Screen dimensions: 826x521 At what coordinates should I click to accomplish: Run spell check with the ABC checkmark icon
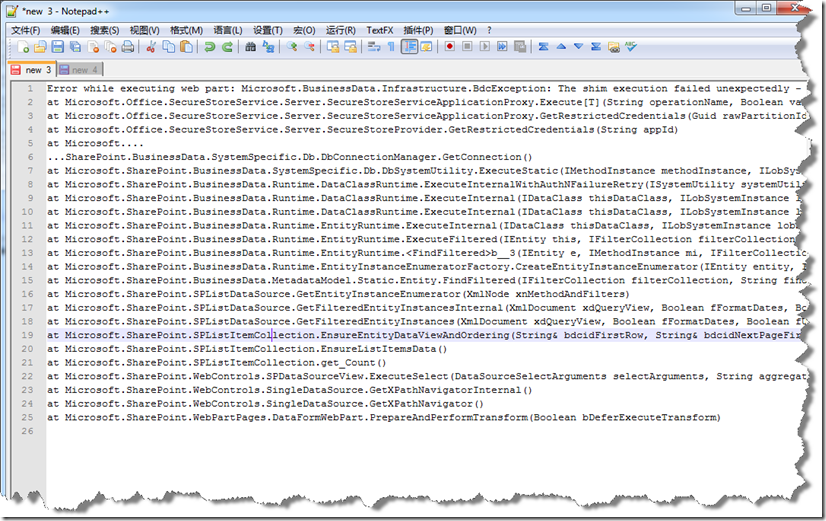(x=631, y=47)
